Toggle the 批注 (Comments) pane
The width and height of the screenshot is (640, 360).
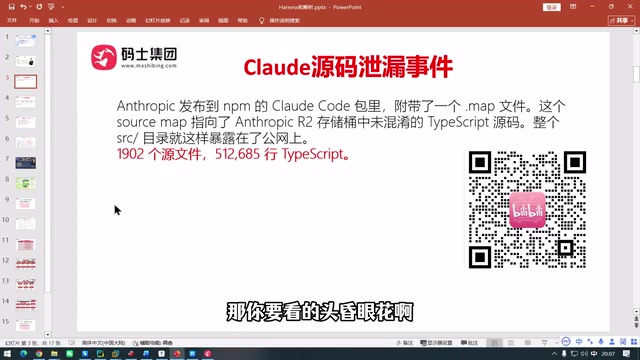(x=469, y=343)
